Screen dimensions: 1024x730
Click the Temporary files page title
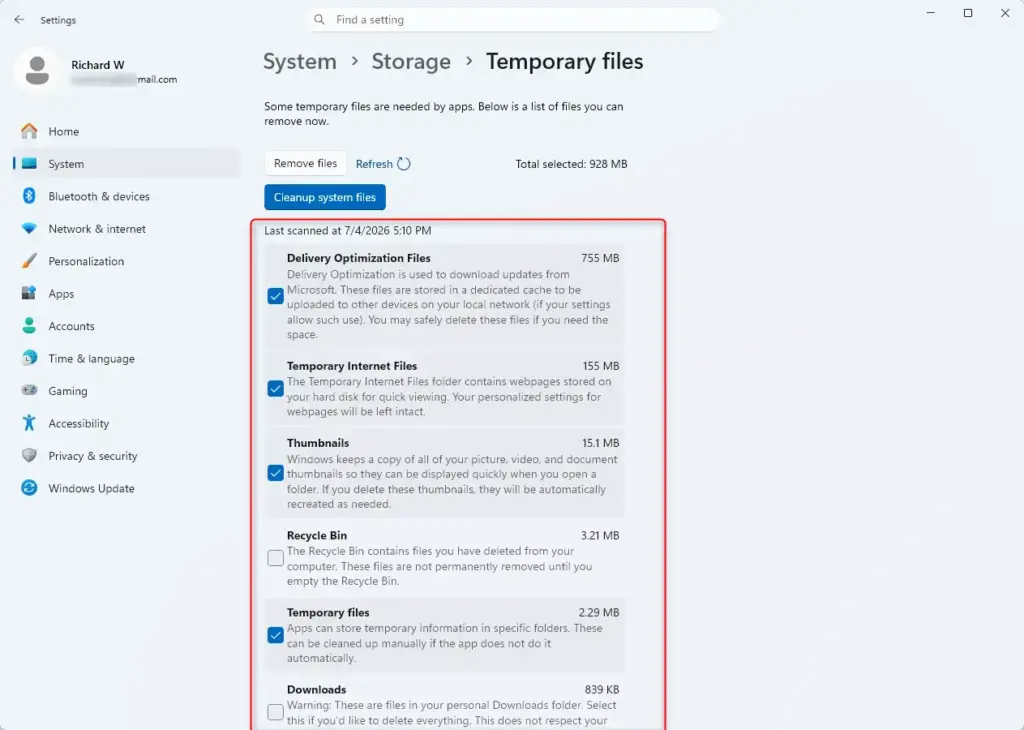click(564, 61)
